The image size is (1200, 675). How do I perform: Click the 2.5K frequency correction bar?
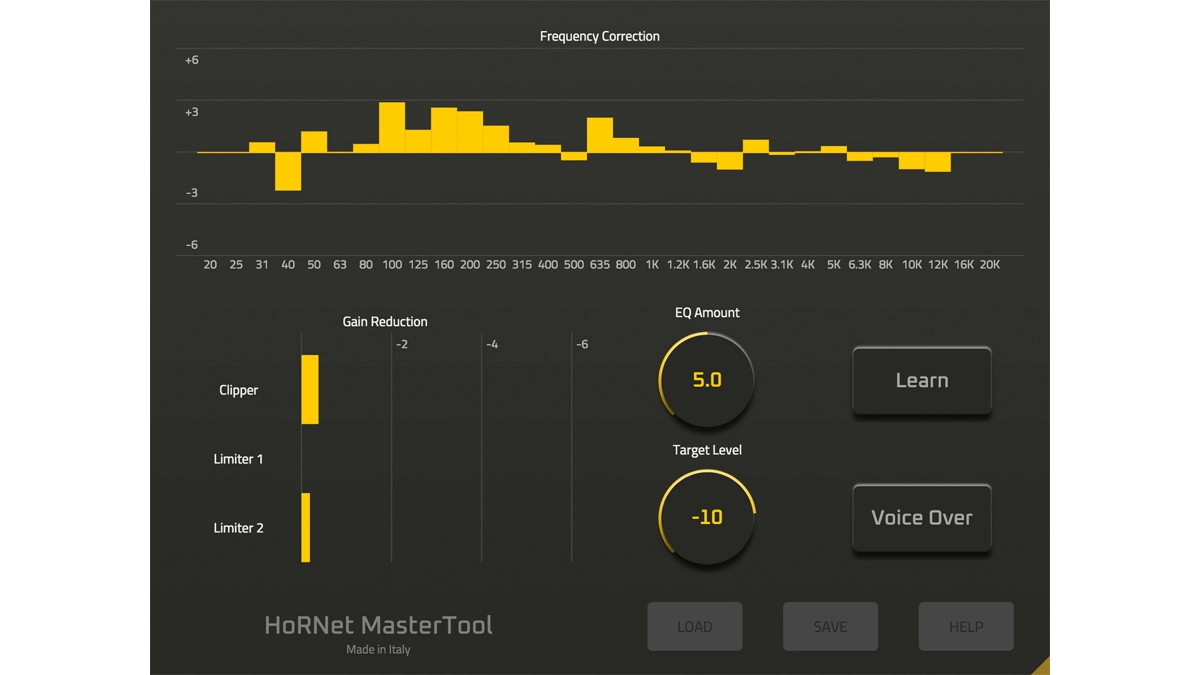[x=756, y=146]
